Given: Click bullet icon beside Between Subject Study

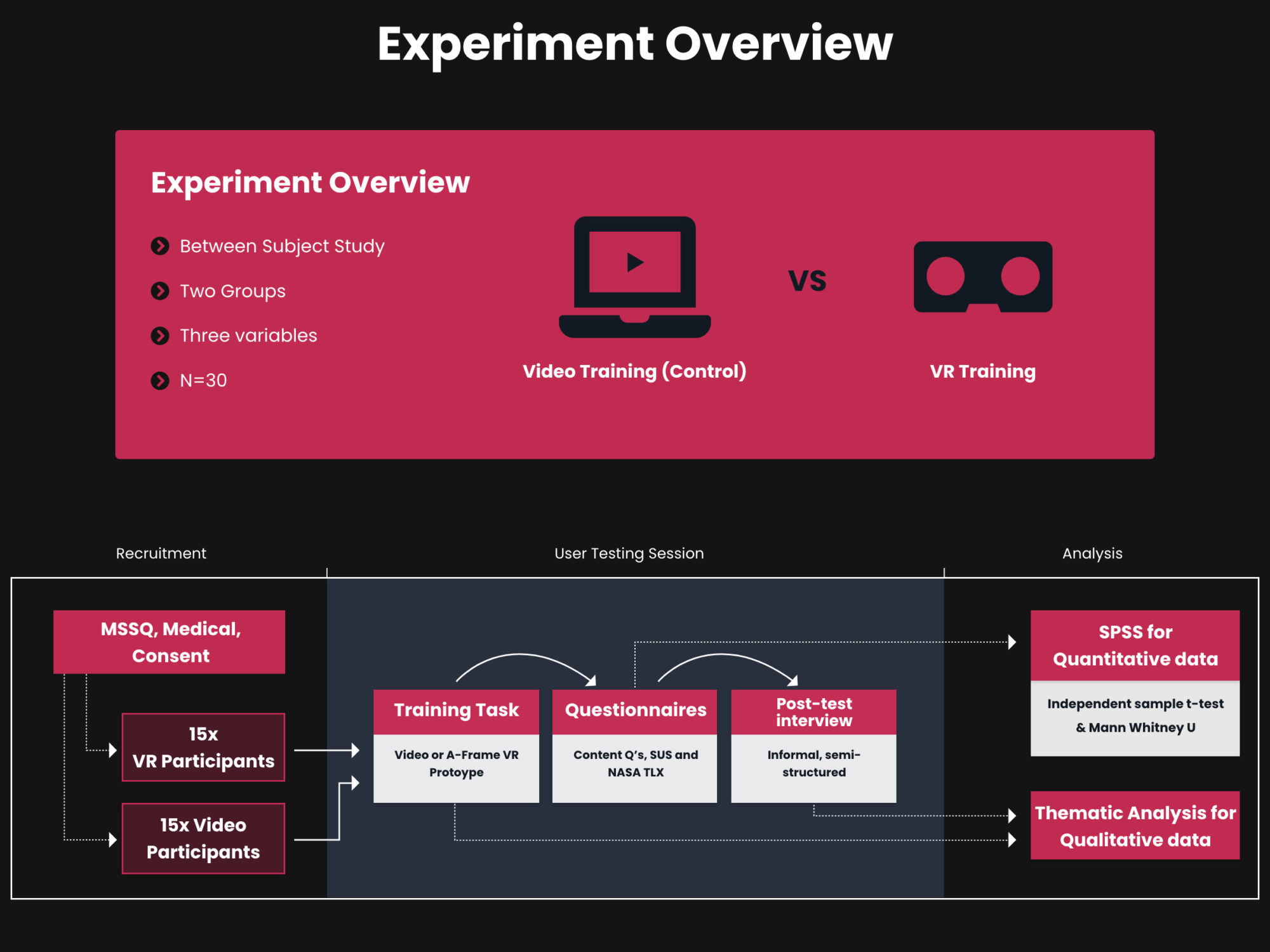Looking at the screenshot, I should pyautogui.click(x=160, y=246).
